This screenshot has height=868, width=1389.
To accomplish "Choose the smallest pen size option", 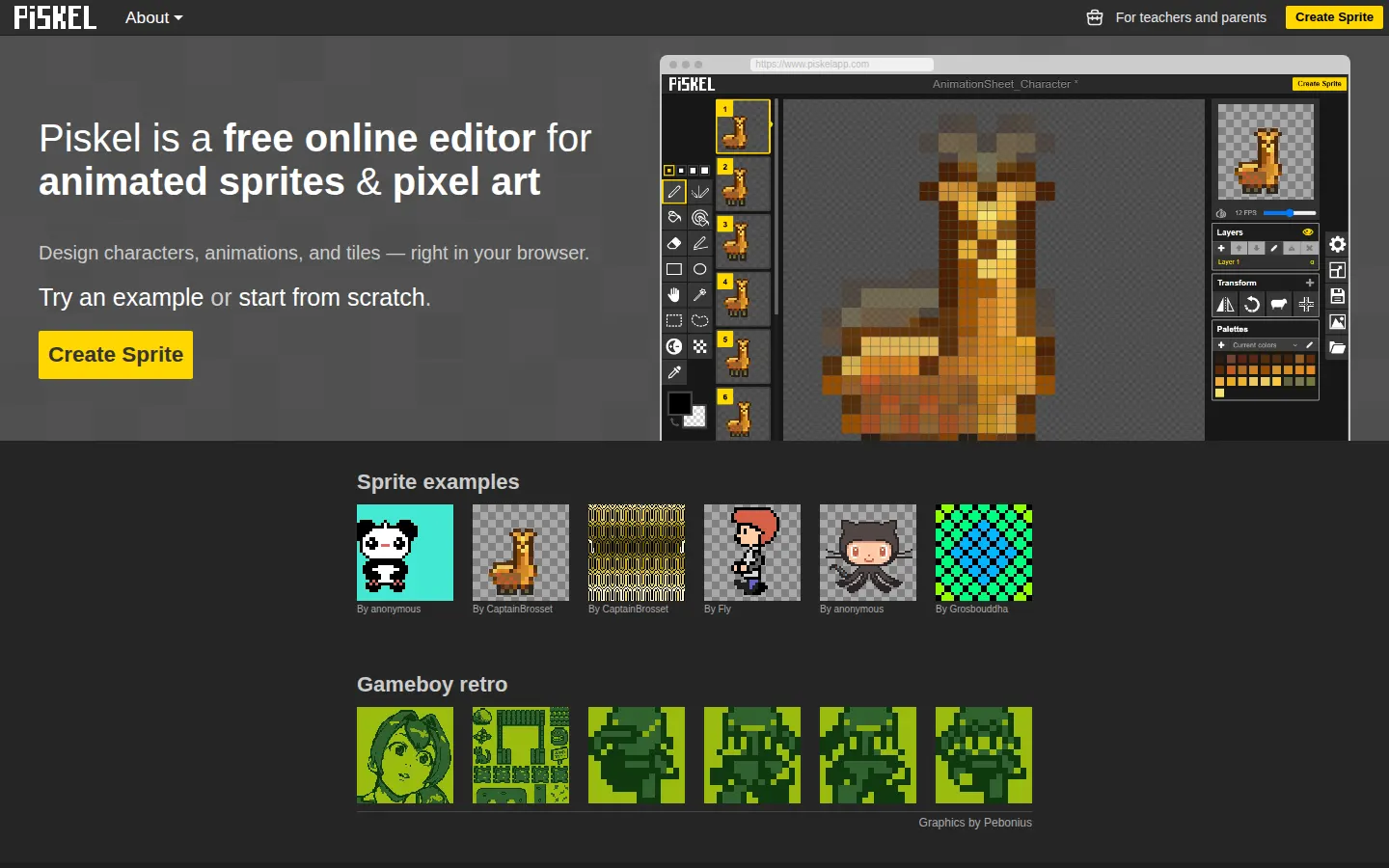I will click(669, 171).
